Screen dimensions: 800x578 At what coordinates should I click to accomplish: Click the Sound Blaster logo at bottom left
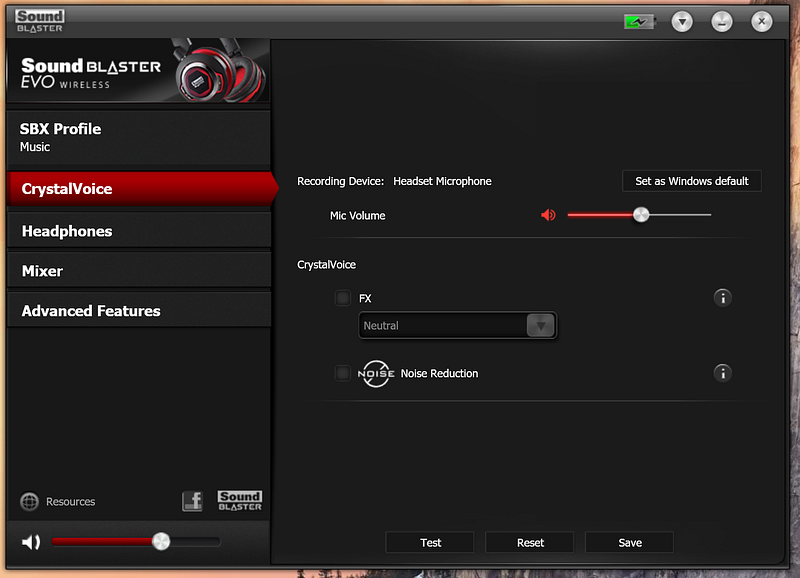point(240,501)
